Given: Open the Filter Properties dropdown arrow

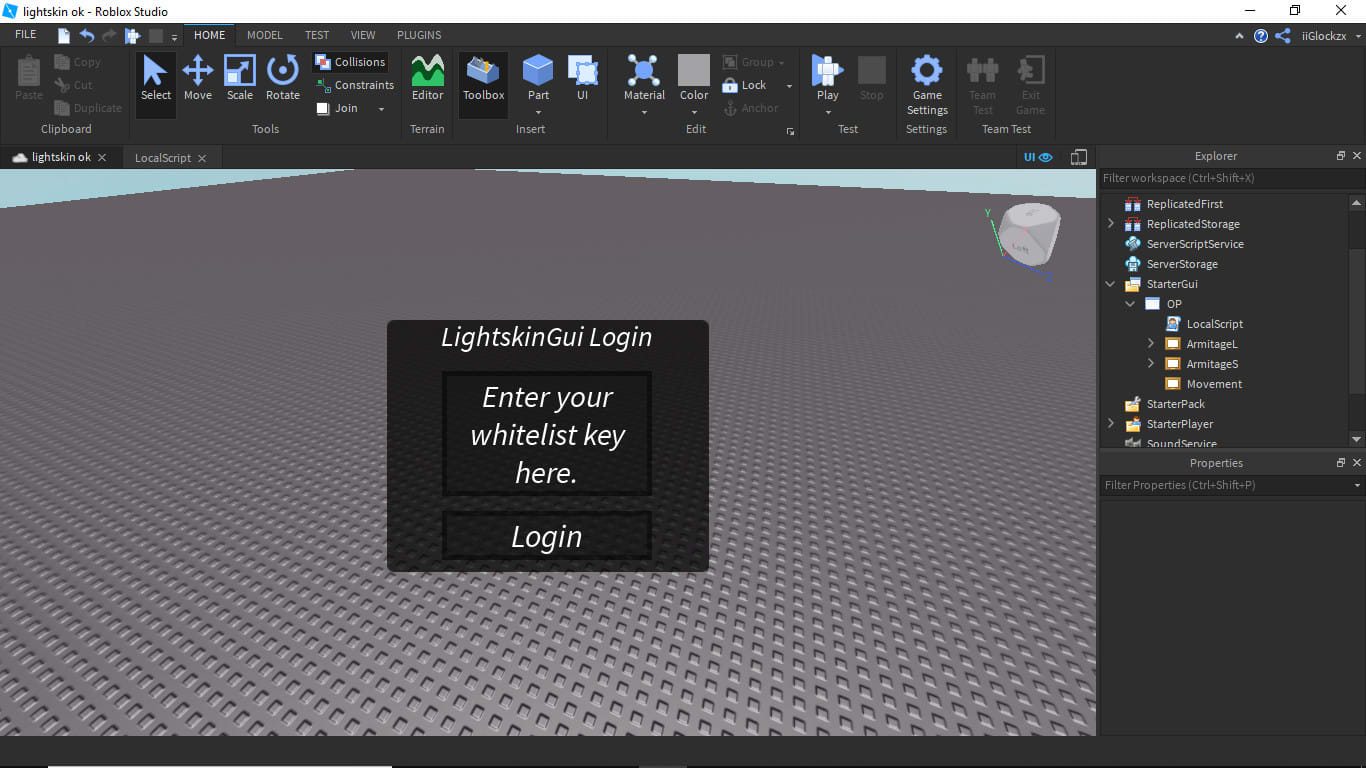Looking at the screenshot, I should click(x=1356, y=485).
